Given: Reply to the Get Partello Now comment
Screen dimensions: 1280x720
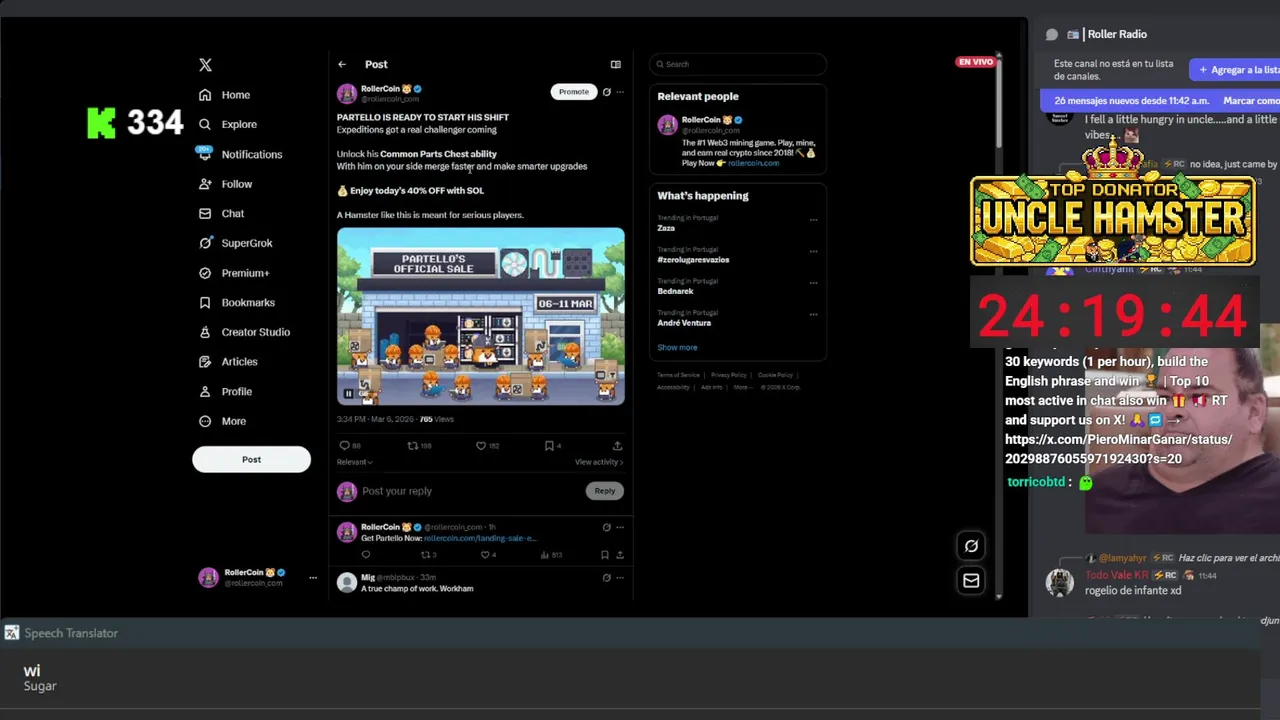Looking at the screenshot, I should [x=366, y=555].
